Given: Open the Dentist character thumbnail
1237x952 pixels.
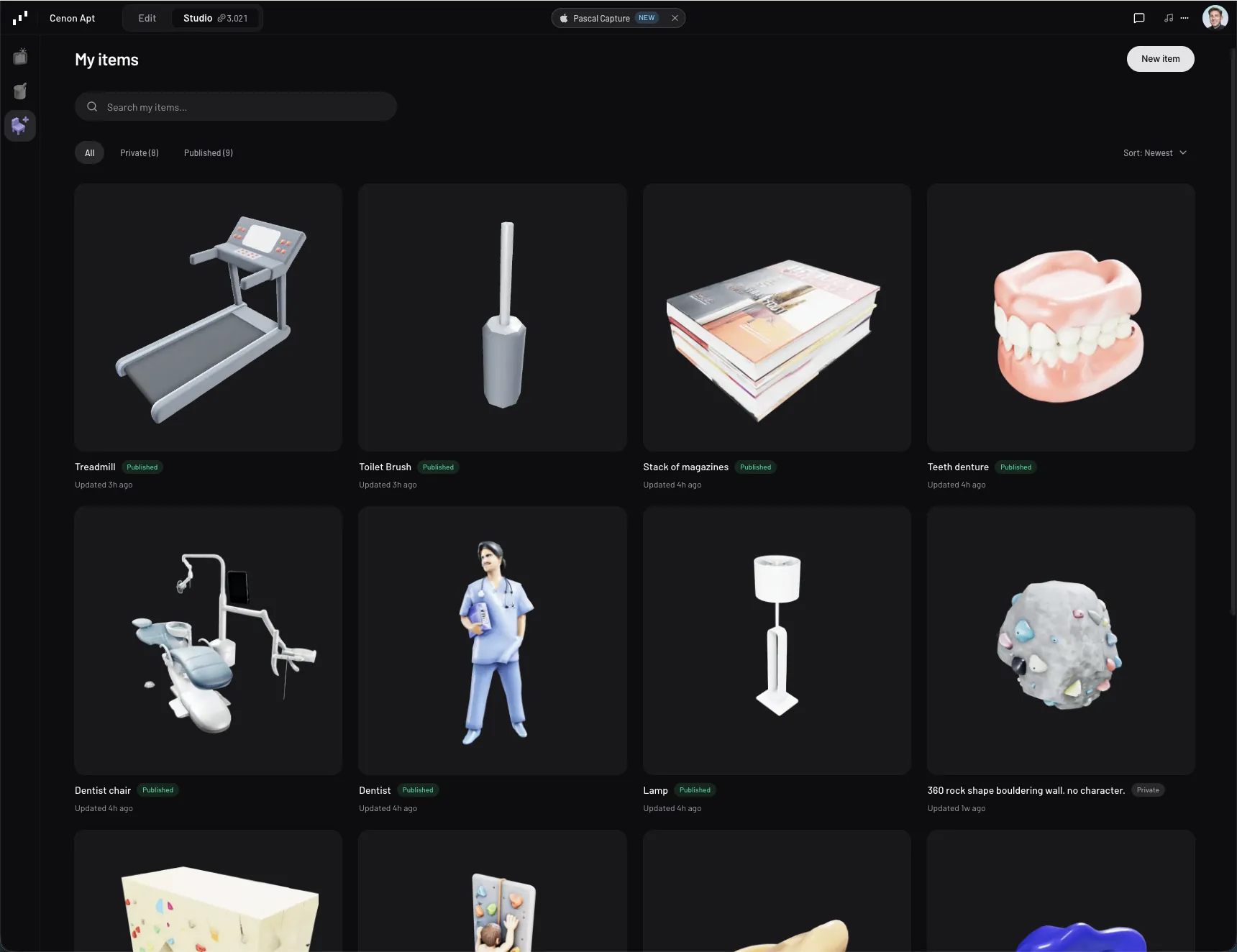Looking at the screenshot, I should coord(493,641).
